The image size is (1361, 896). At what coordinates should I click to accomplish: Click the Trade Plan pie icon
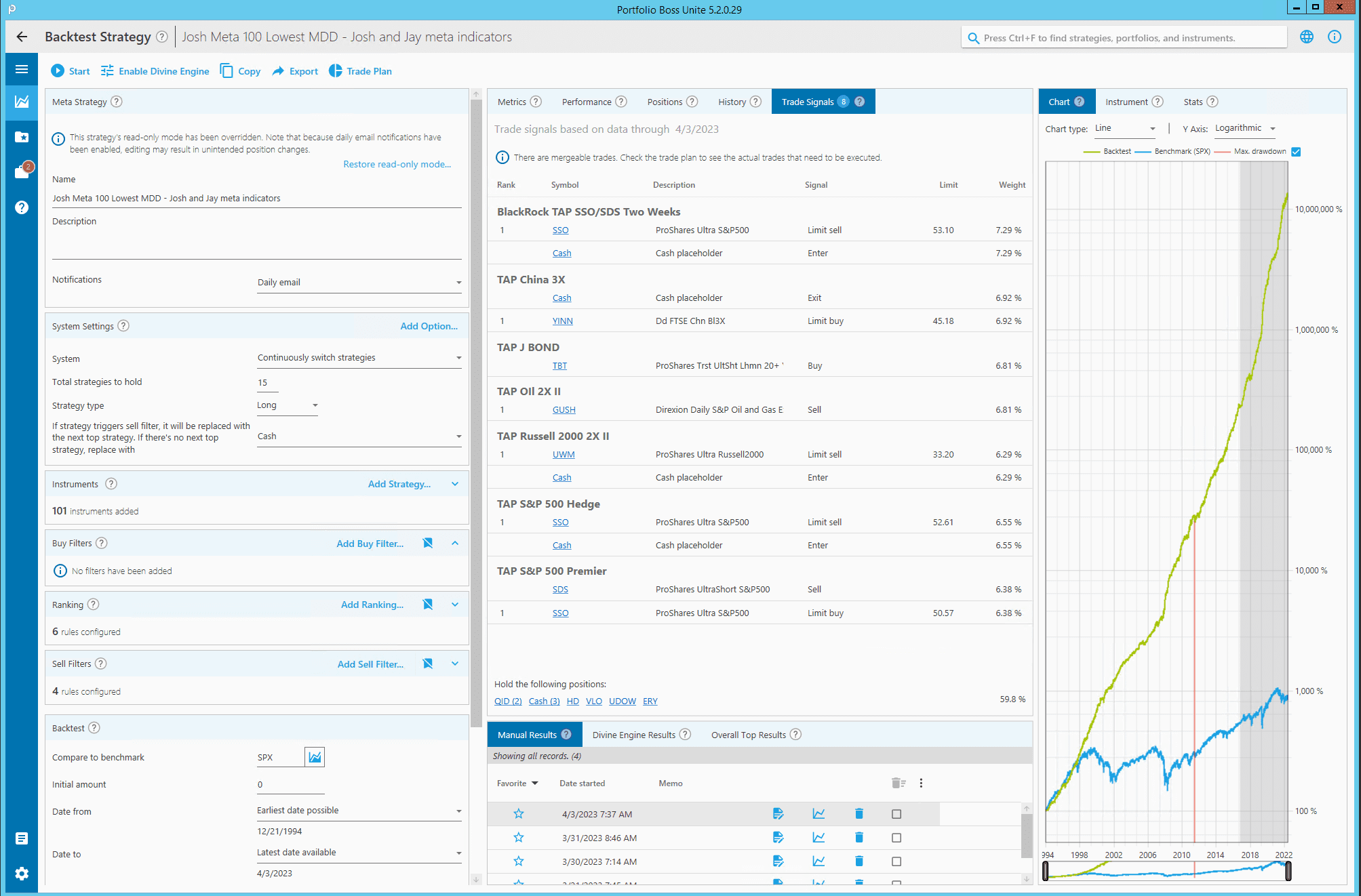pos(336,71)
